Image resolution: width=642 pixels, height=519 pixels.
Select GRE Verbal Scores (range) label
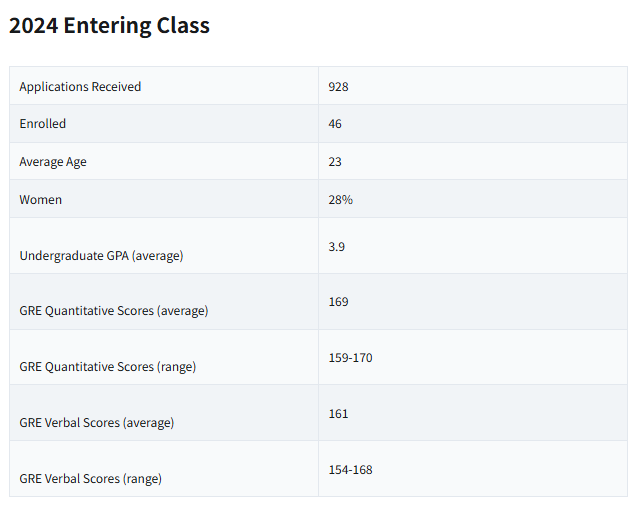click(x=90, y=479)
